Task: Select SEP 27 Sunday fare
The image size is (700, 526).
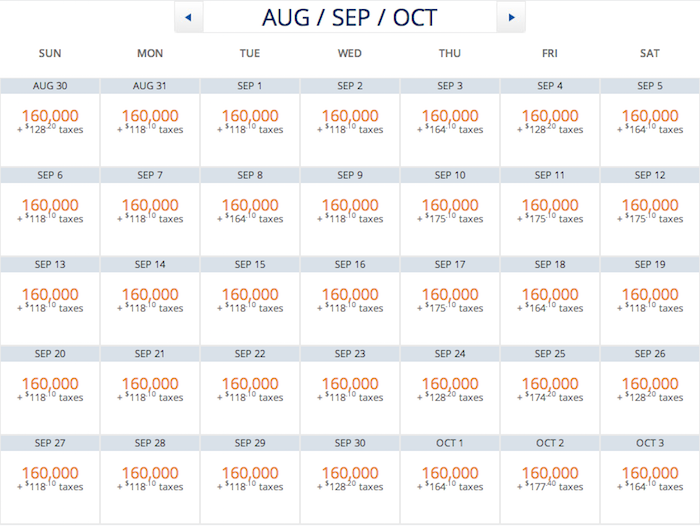Action: (x=50, y=480)
